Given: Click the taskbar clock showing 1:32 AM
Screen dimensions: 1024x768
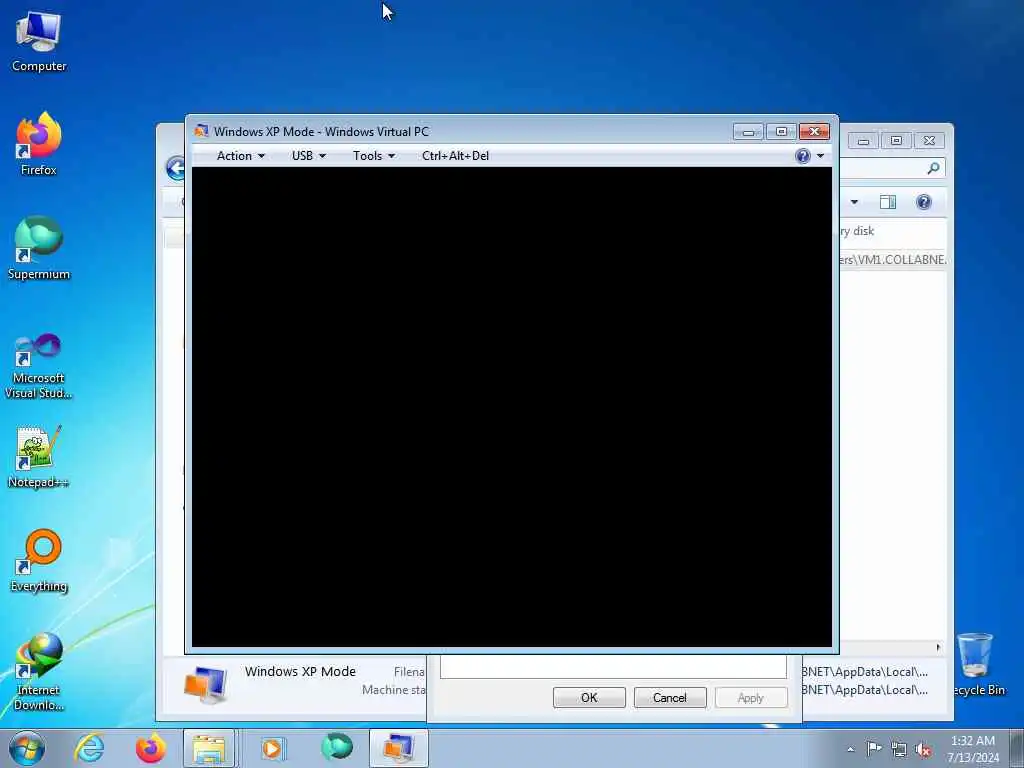Looking at the screenshot, I should point(973,749).
